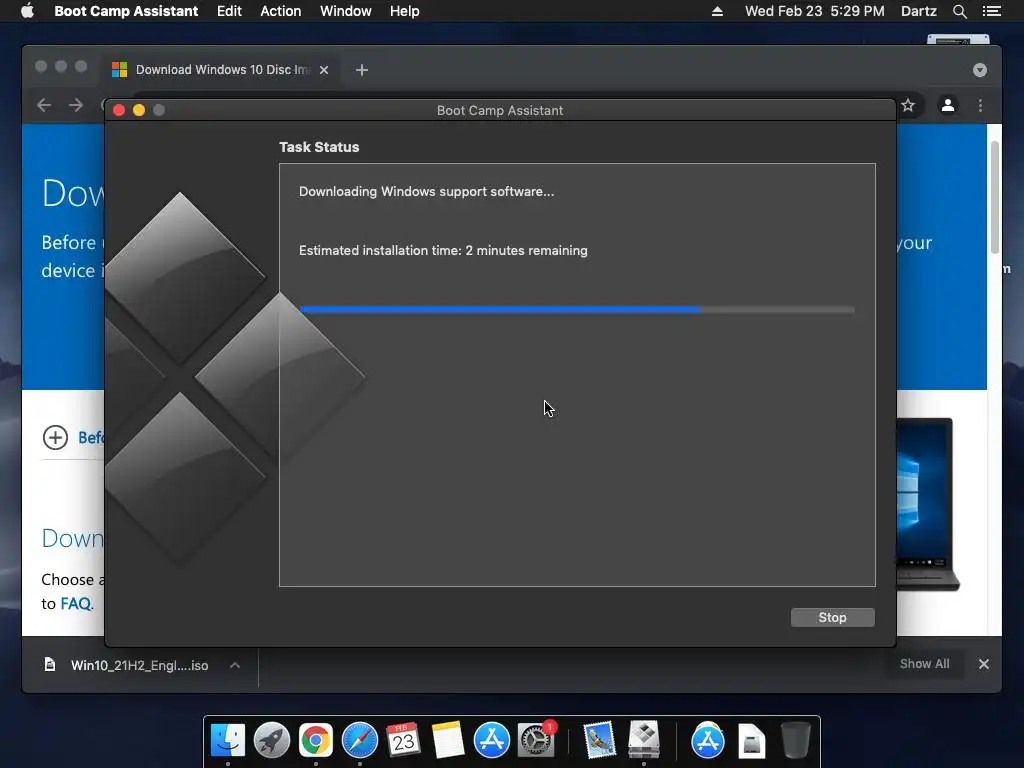Open Finder from the Dock

pyautogui.click(x=227, y=740)
